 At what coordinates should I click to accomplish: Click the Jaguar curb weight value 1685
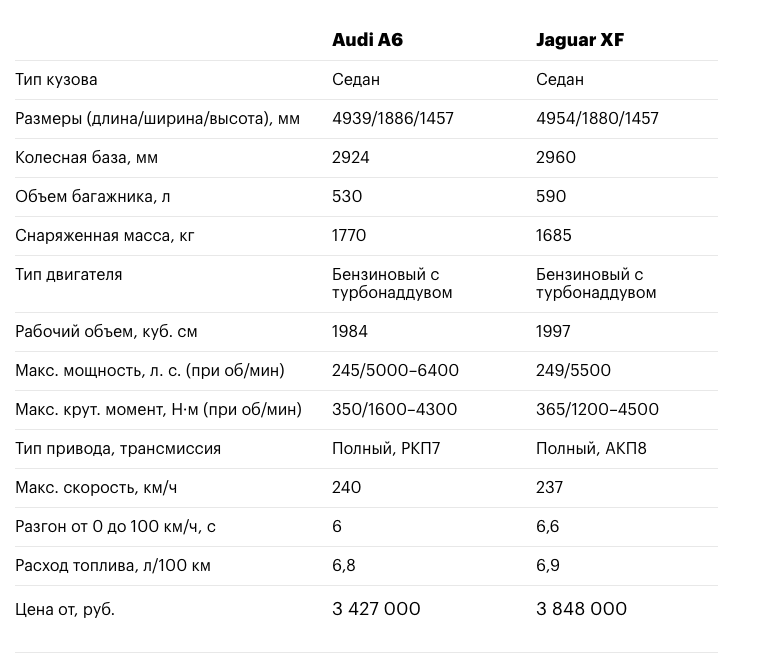tap(554, 236)
